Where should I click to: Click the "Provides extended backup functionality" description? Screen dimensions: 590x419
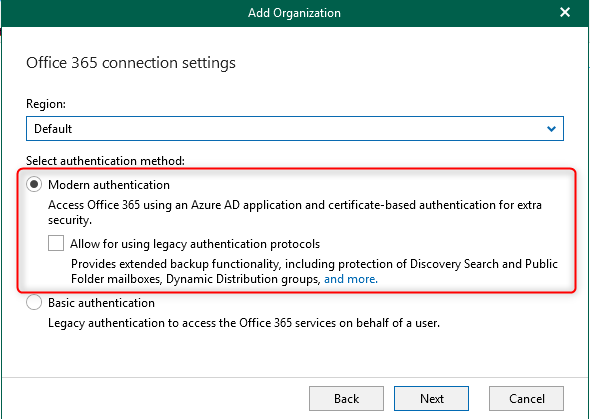click(x=314, y=271)
